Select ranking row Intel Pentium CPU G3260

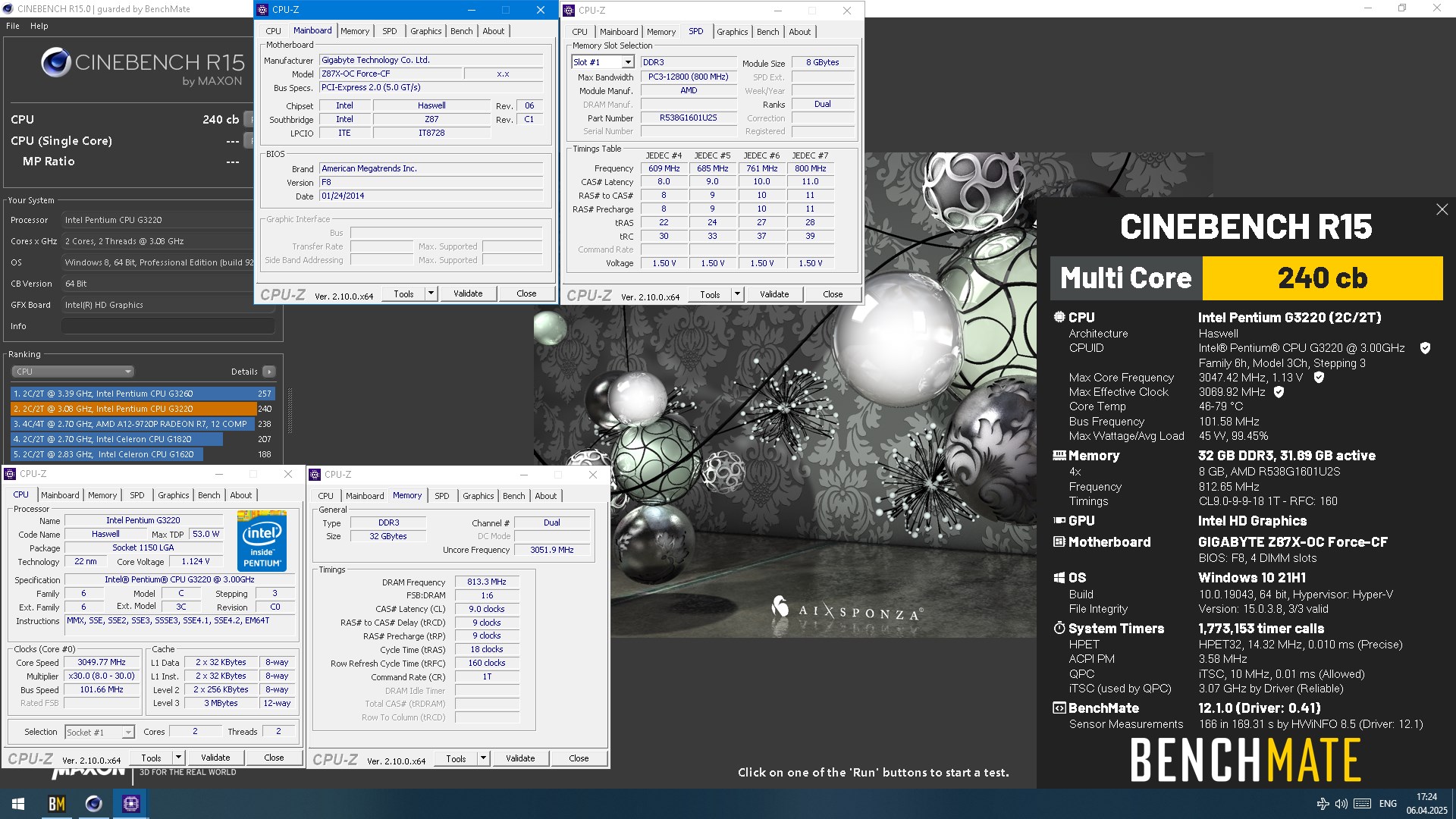[x=143, y=394]
